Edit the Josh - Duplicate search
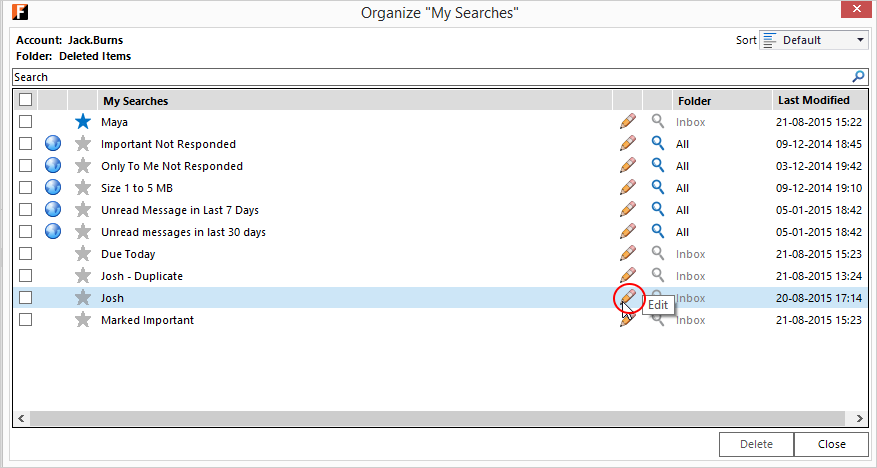This screenshot has width=877, height=468. 627,276
